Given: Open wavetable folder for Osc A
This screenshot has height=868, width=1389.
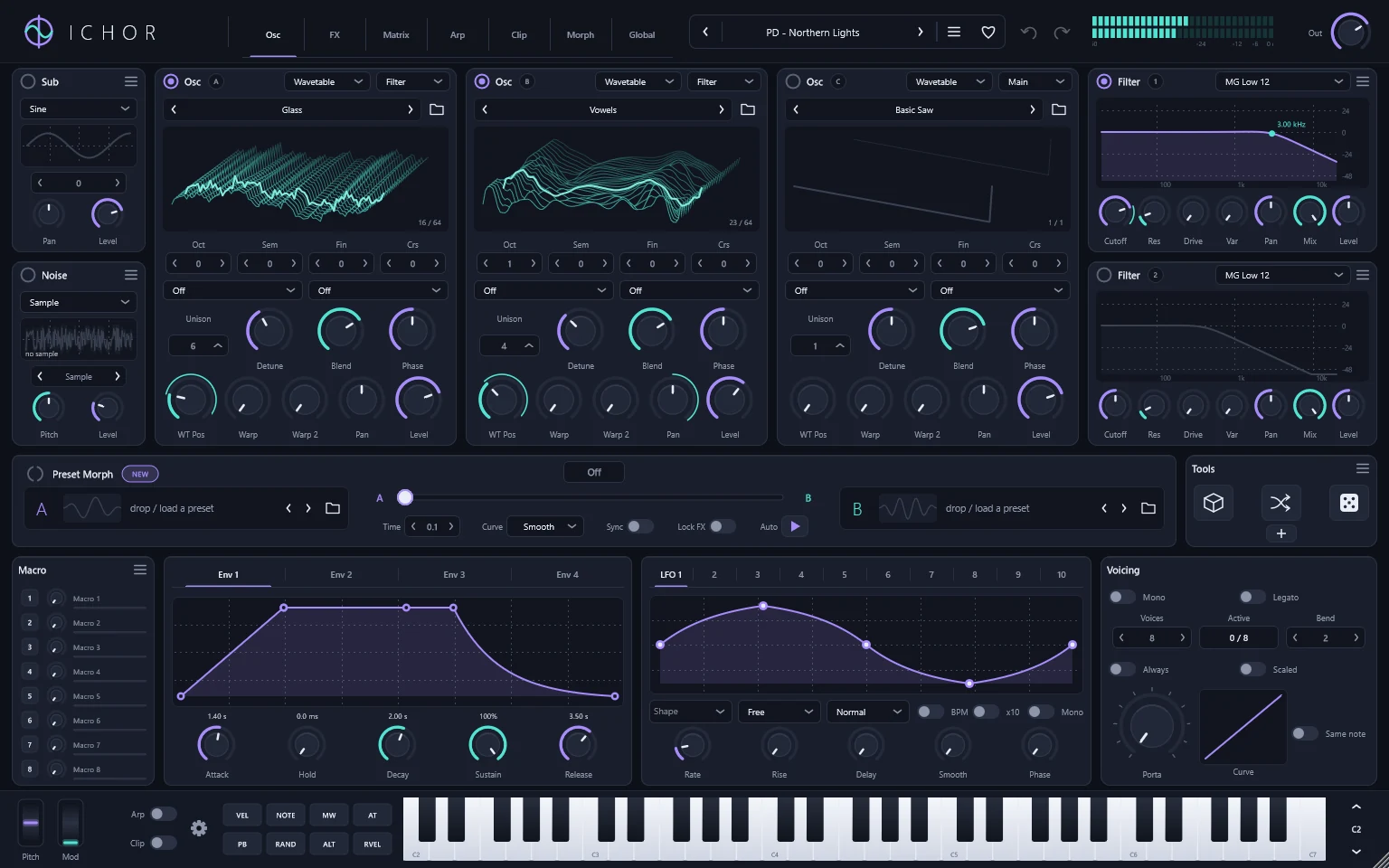Looking at the screenshot, I should (x=437, y=109).
